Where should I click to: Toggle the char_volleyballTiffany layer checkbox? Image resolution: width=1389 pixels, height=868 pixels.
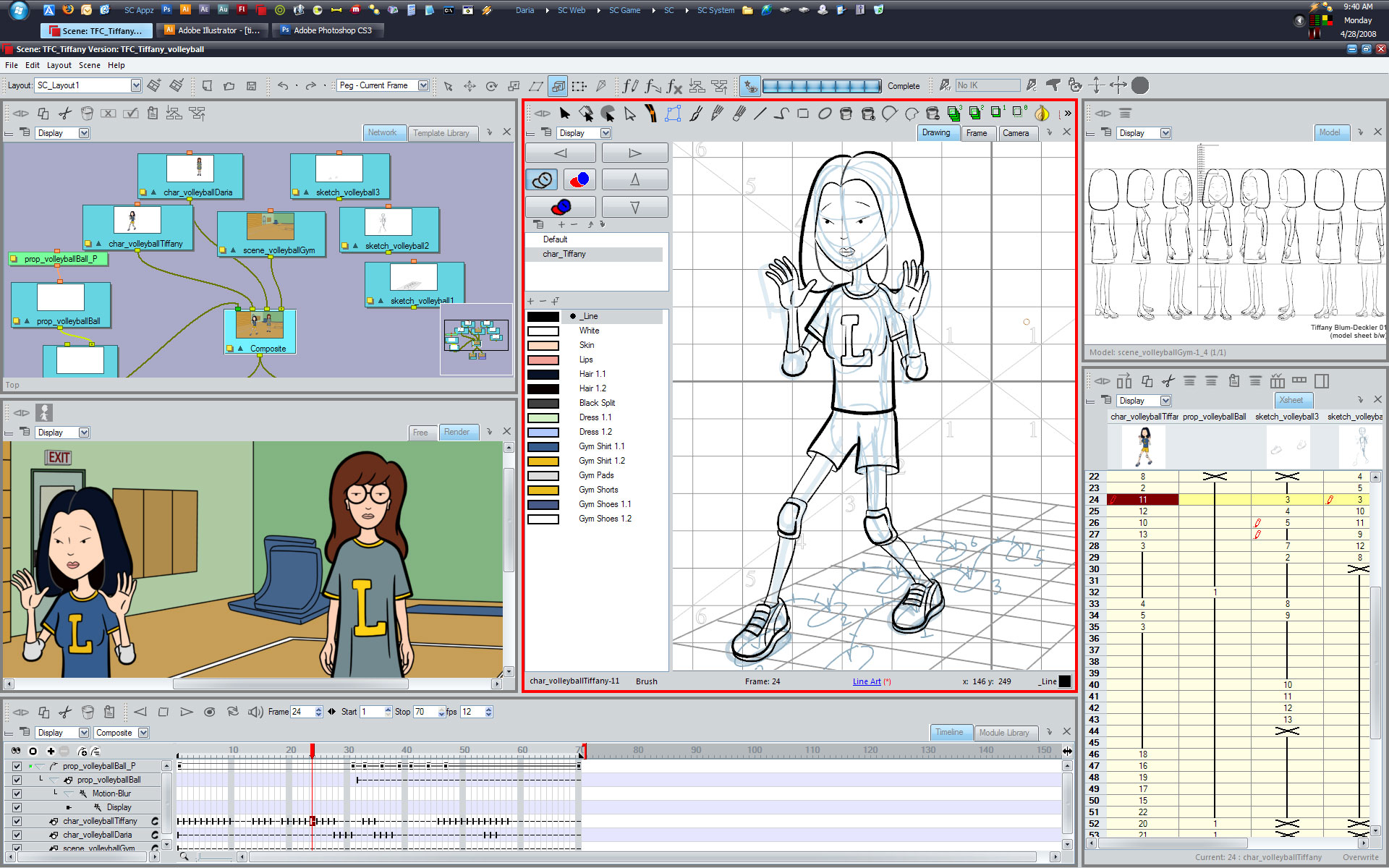(17, 821)
